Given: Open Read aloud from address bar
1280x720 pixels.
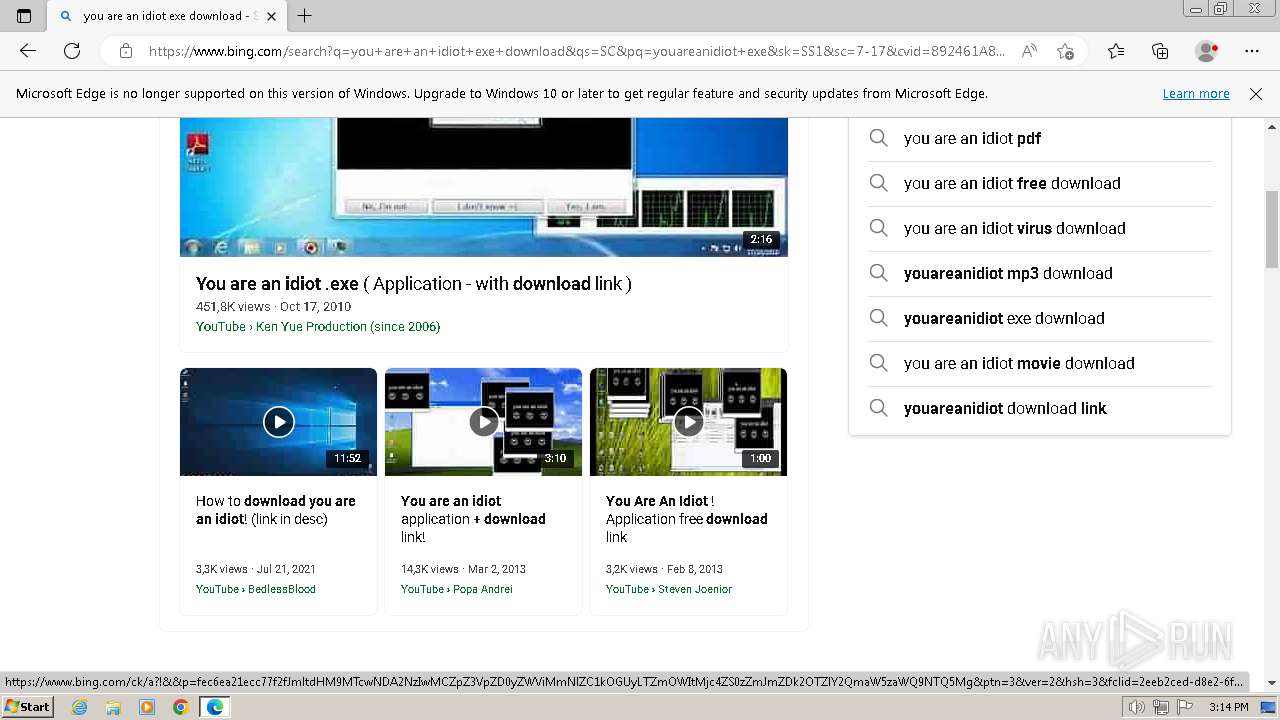Looking at the screenshot, I should 1029,51.
